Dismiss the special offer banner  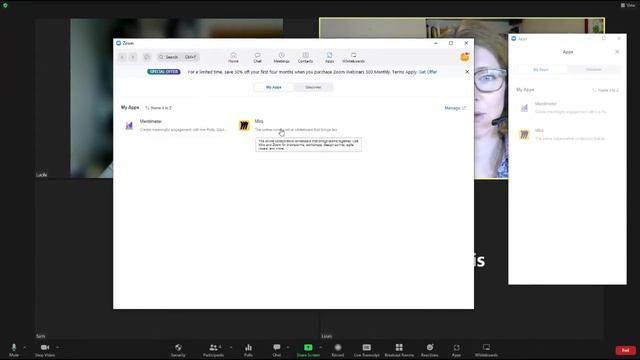(467, 72)
